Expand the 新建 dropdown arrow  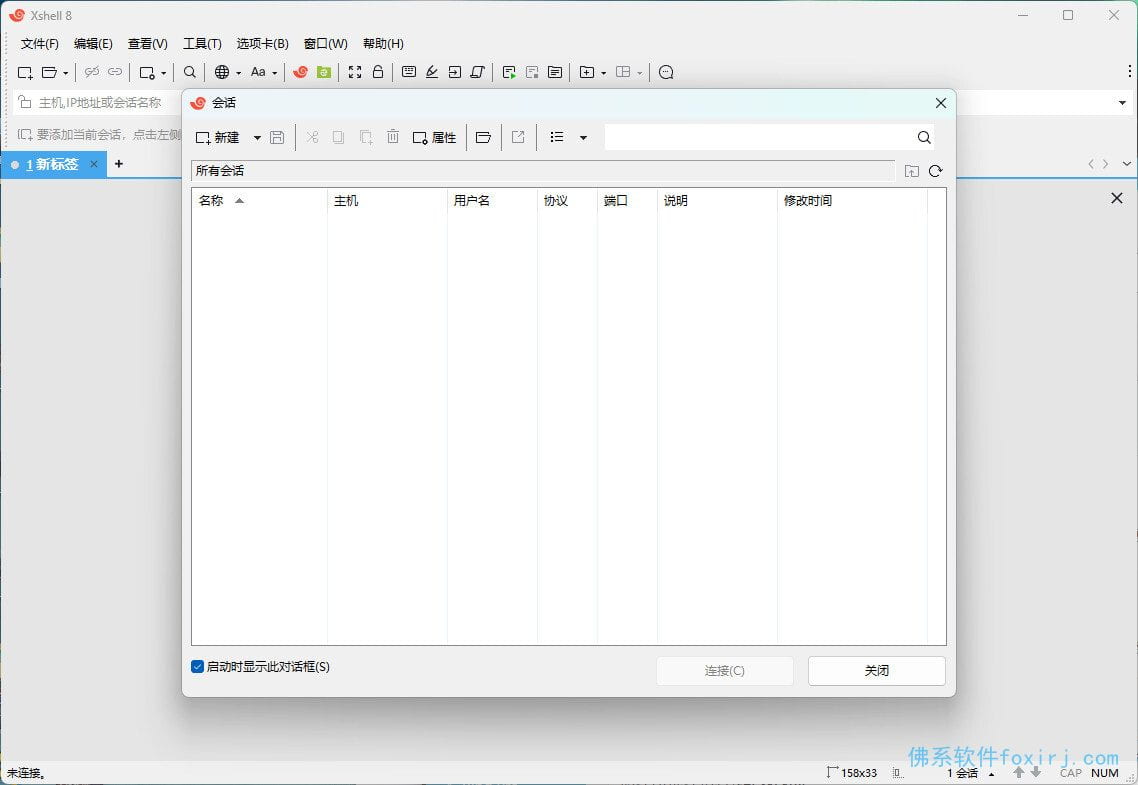(257, 137)
